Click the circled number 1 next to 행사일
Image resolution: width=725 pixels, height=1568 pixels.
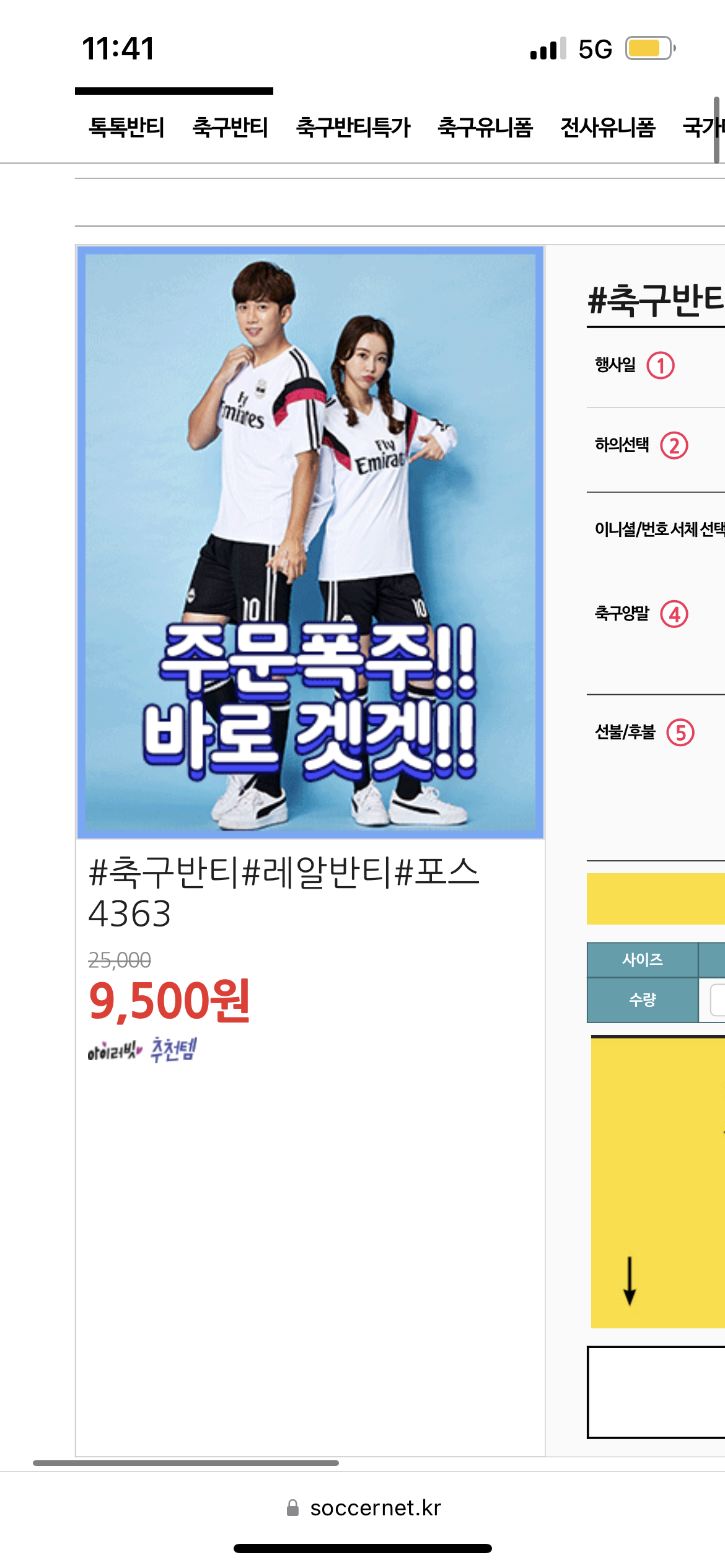point(661,365)
